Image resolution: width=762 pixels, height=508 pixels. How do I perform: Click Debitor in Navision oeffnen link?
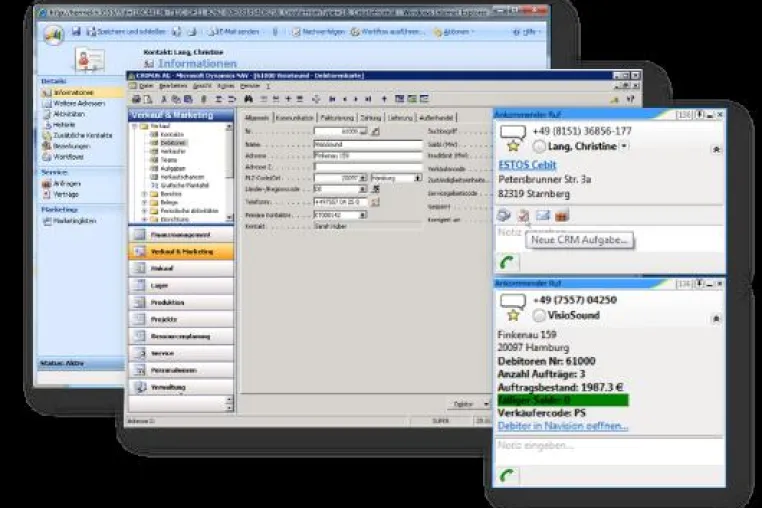click(563, 426)
